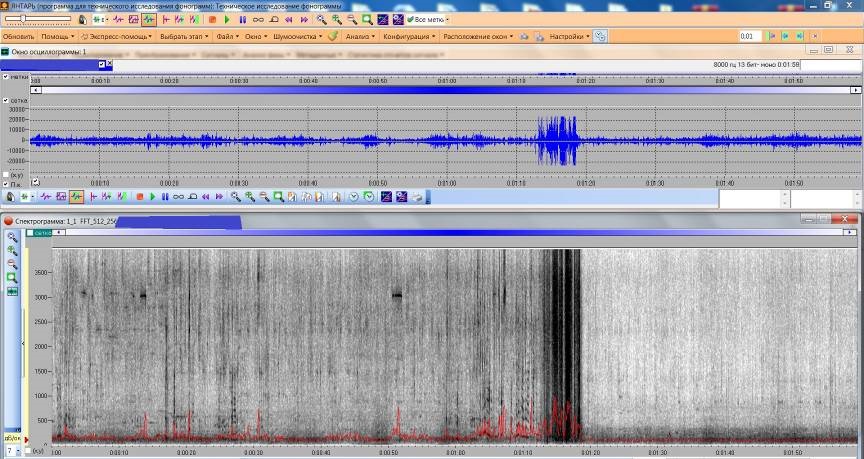Open the Помощь dropdown menu
864x459 pixels.
(57, 36)
